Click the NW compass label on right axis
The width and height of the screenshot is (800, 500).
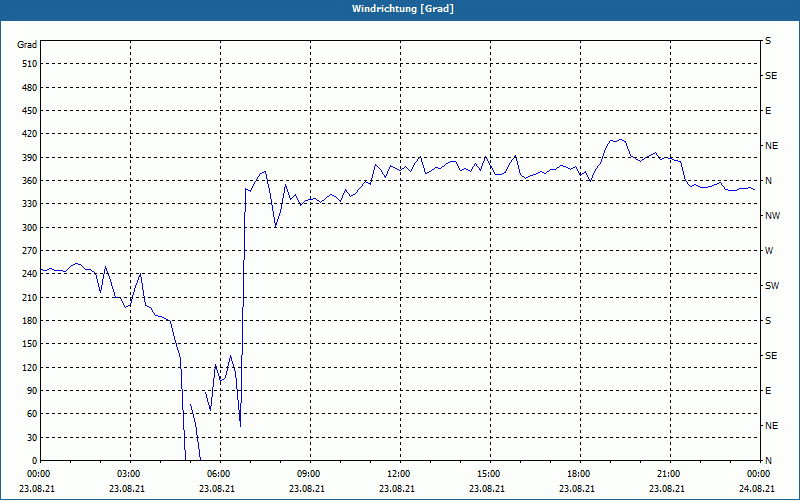[772, 216]
